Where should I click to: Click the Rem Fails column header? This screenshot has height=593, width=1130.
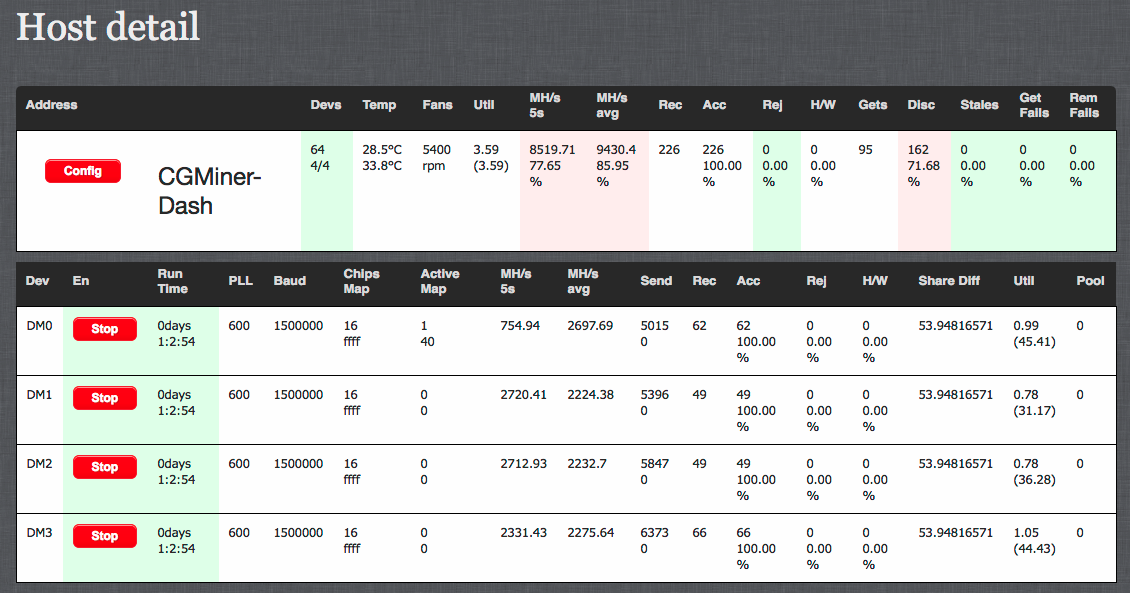(x=1084, y=105)
